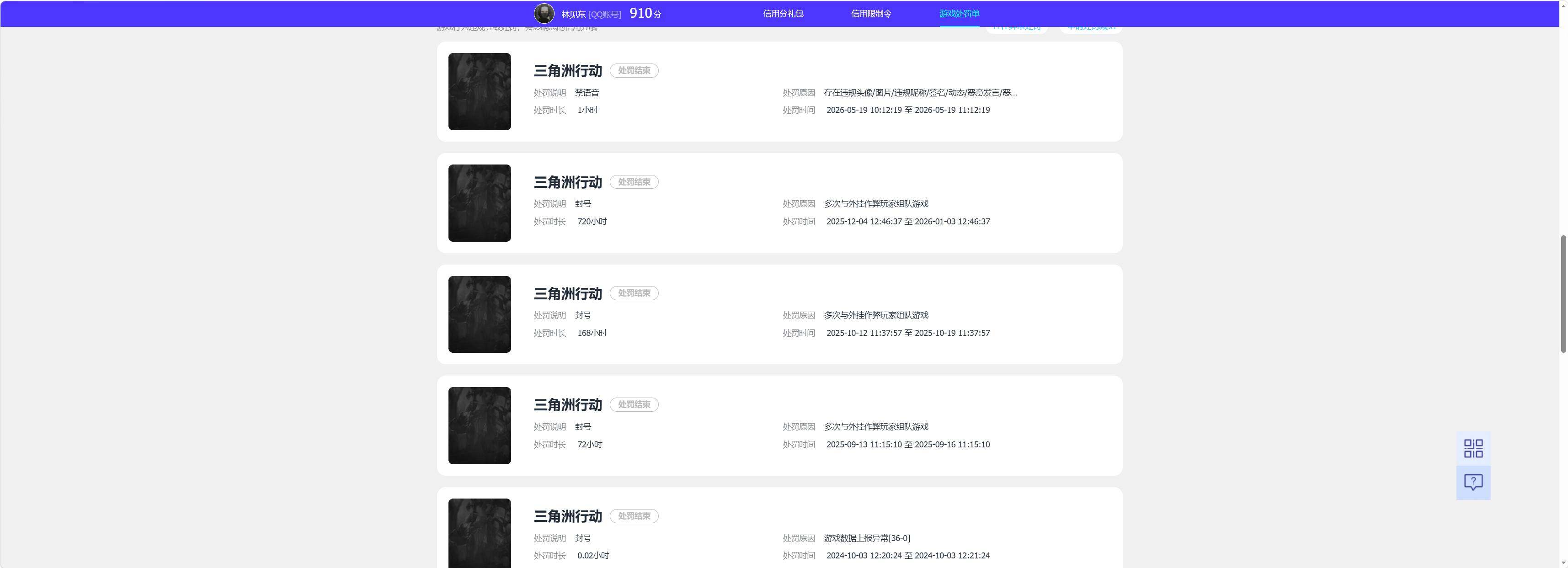This screenshot has width=1568, height=568.
Task: Click 三角洲行动 title of the 0.02小时 card
Action: click(x=567, y=516)
